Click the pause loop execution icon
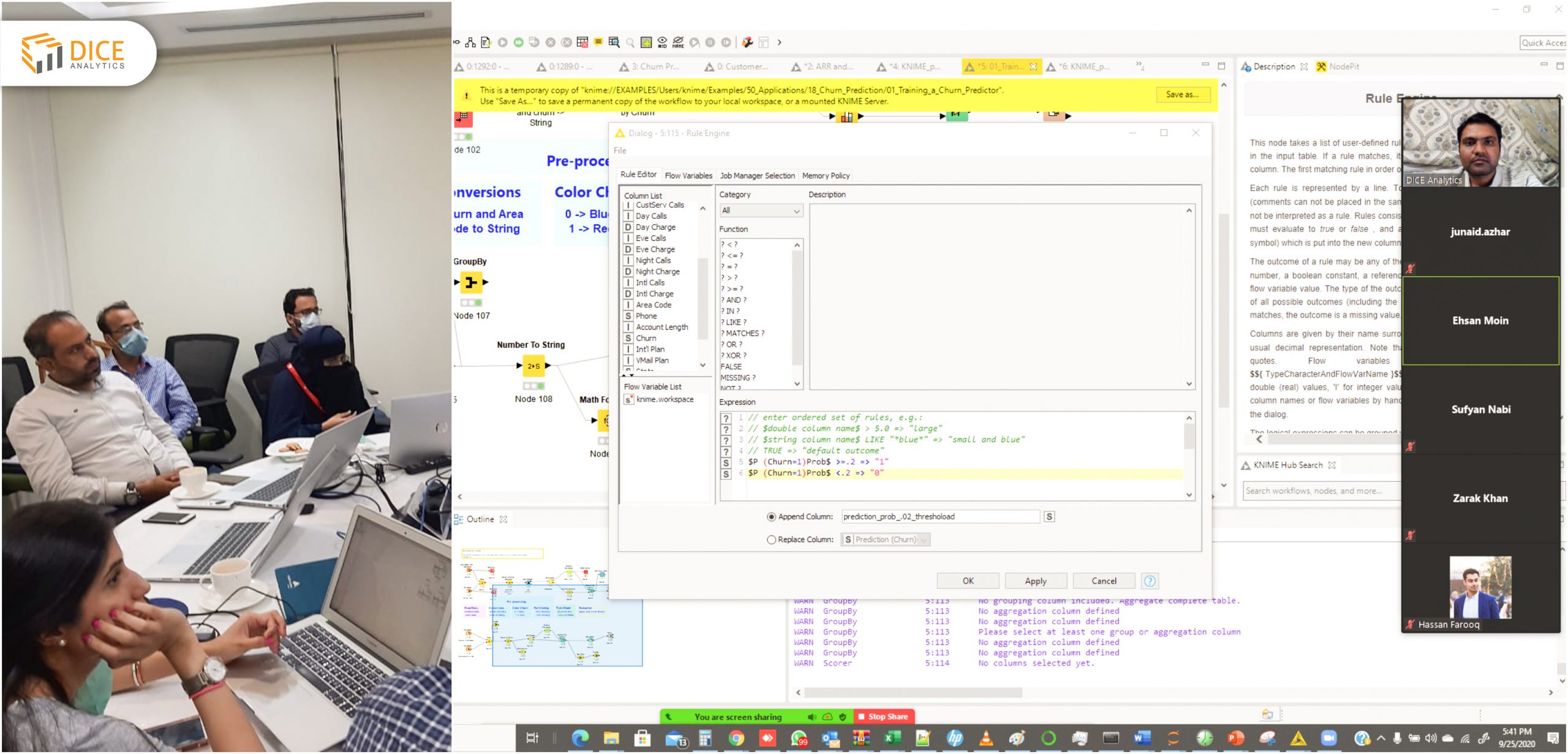This screenshot has width=1568, height=754. coord(710,42)
